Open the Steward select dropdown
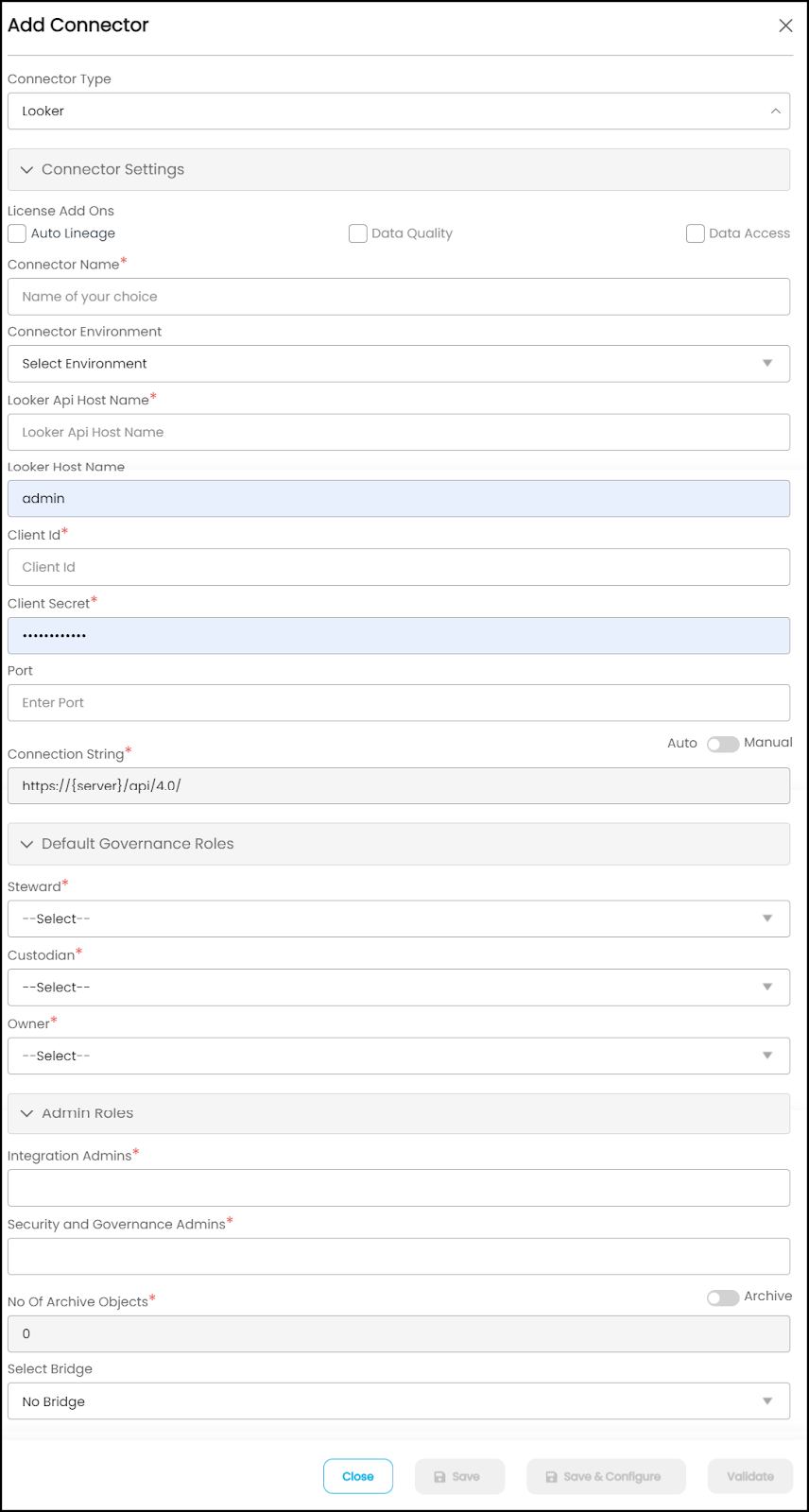This screenshot has width=809, height=1512. (x=399, y=919)
